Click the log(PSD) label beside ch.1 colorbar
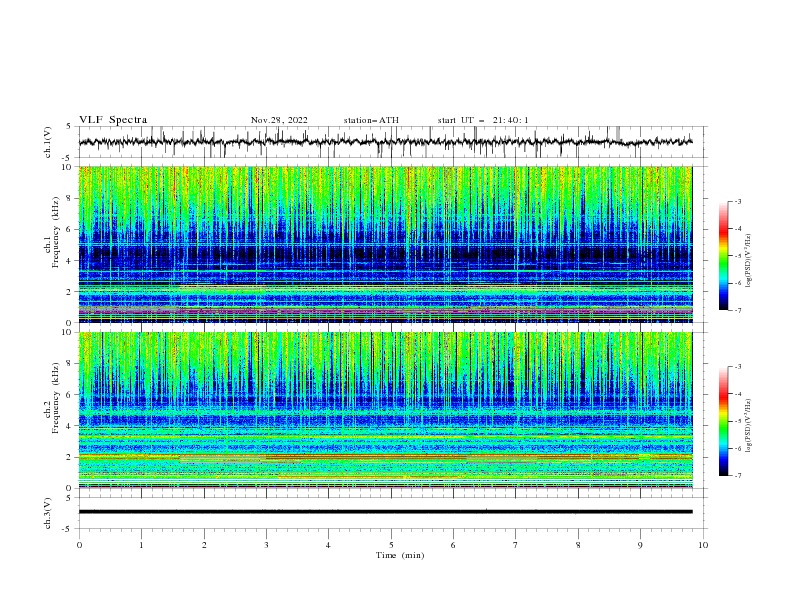Image resolution: width=792 pixels, height=612 pixels. [x=749, y=261]
